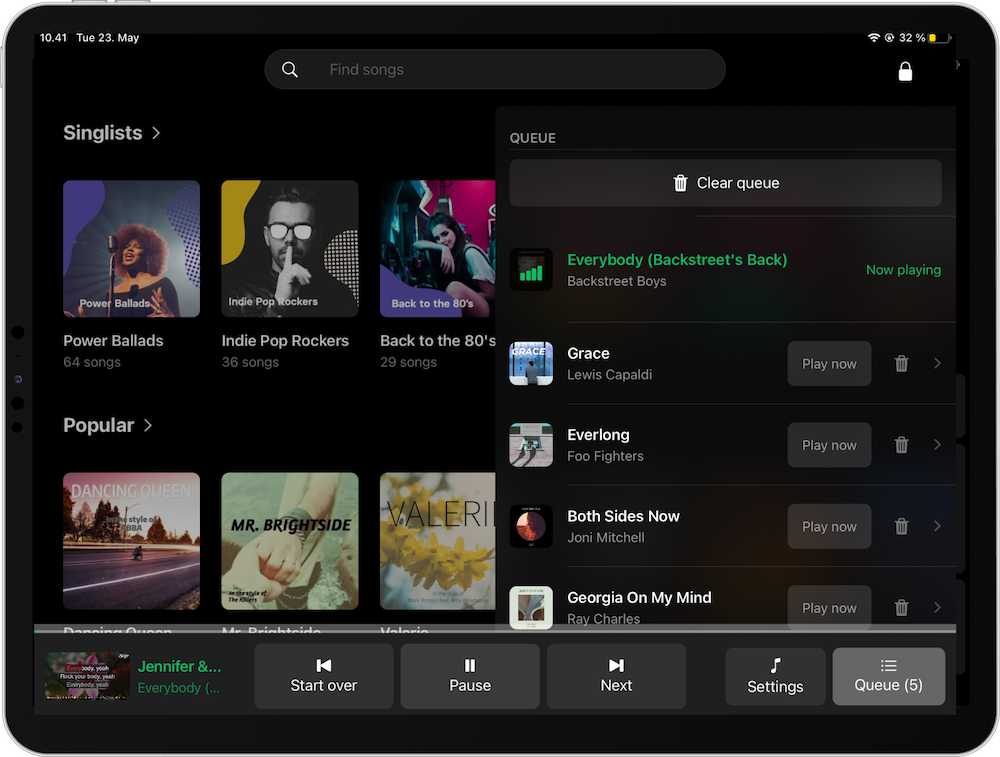Image resolution: width=1000 pixels, height=757 pixels.
Task: Click the Joni Mitchell artist name
Action: pyautogui.click(x=606, y=538)
